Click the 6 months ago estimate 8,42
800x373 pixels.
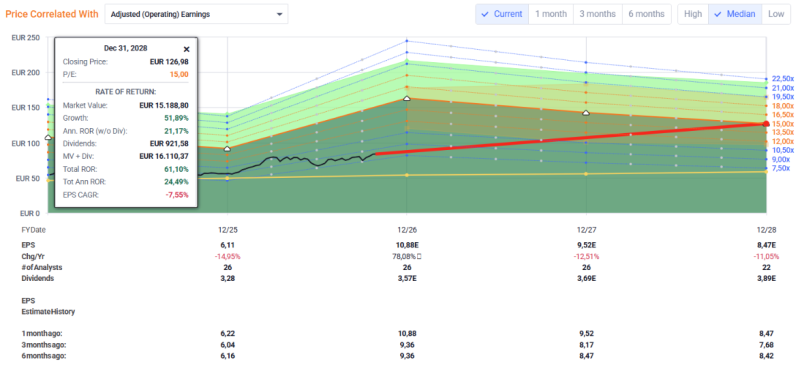(x=766, y=356)
